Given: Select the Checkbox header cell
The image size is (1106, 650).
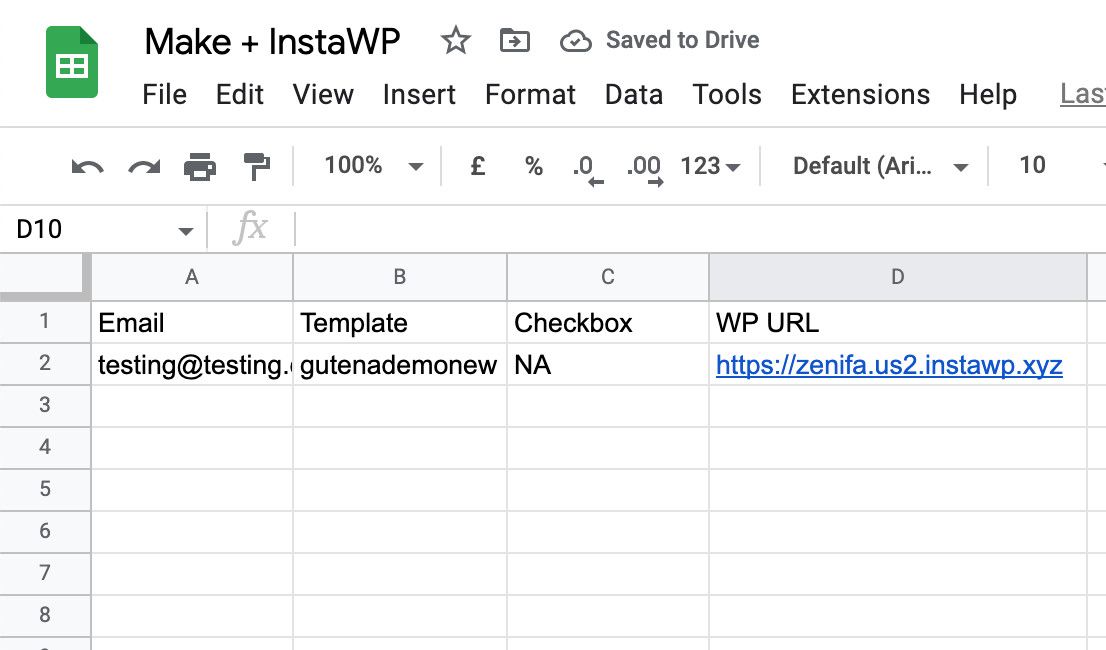Looking at the screenshot, I should (607, 322).
